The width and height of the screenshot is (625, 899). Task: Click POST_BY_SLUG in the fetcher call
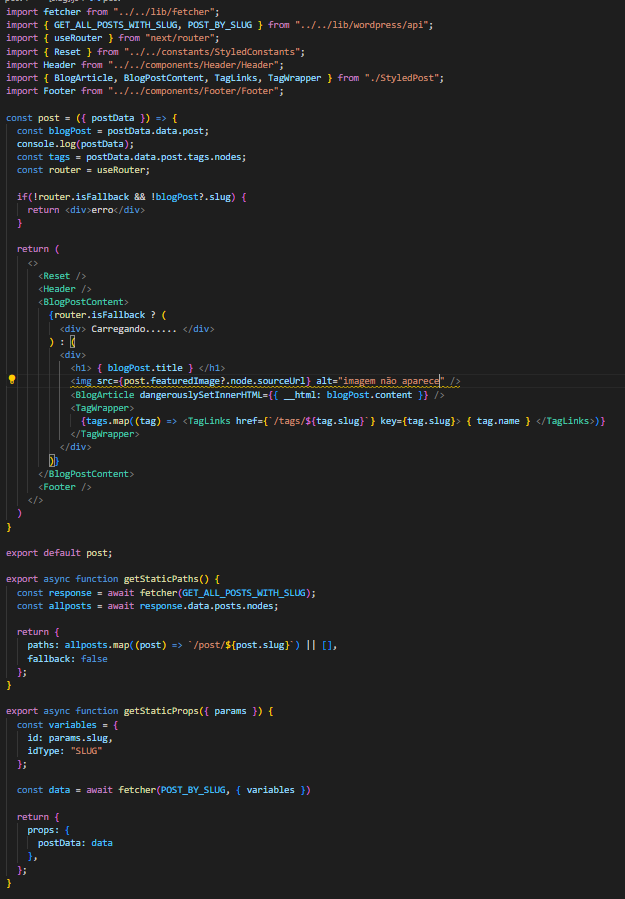[193, 790]
